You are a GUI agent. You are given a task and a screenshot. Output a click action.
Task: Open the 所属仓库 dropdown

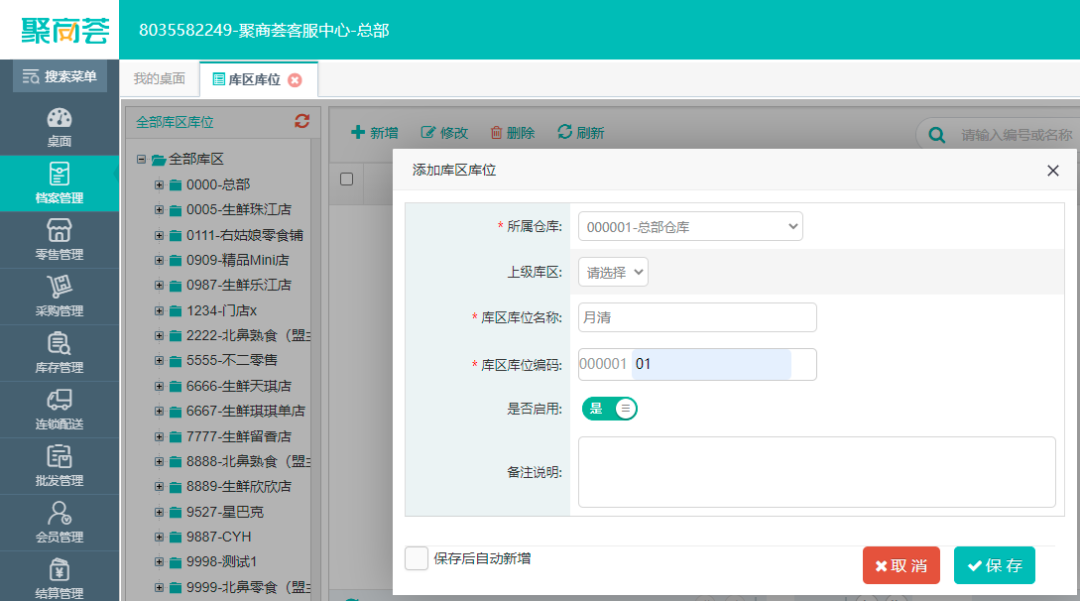(690, 227)
